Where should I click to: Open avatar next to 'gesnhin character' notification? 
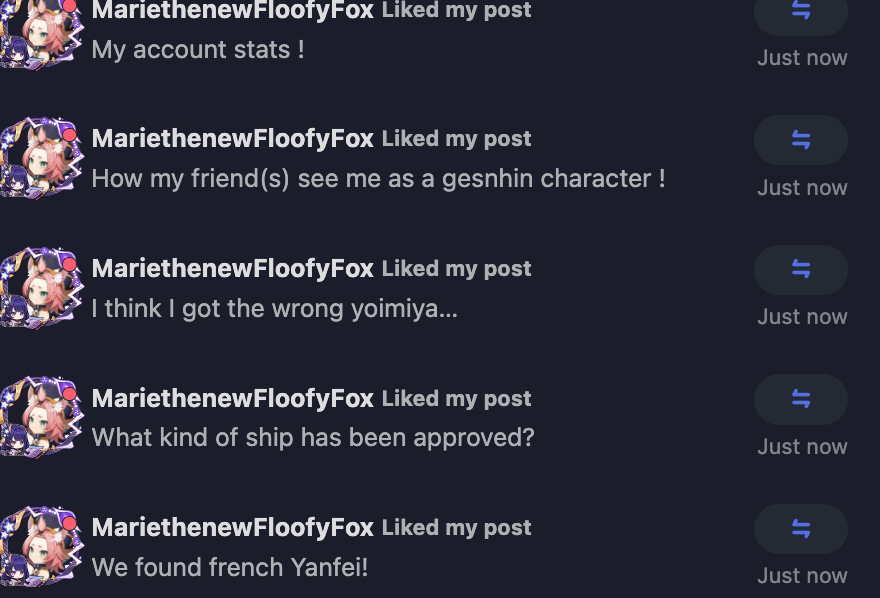pyautogui.click(x=42, y=158)
